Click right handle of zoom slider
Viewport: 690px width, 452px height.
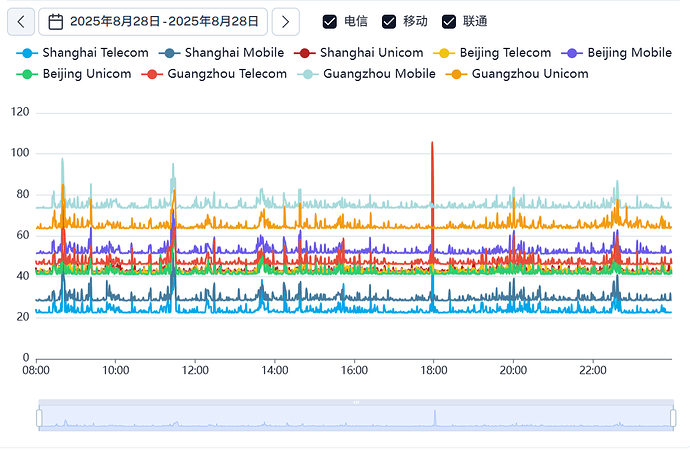[x=673, y=418]
